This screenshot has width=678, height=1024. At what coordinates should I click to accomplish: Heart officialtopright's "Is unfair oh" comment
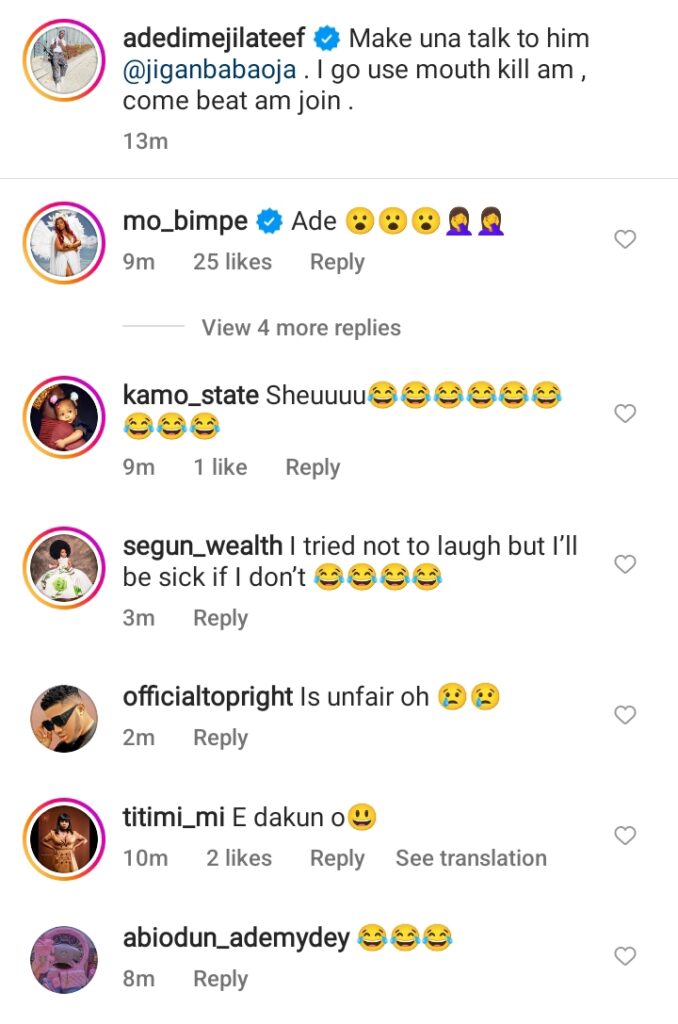tap(625, 715)
